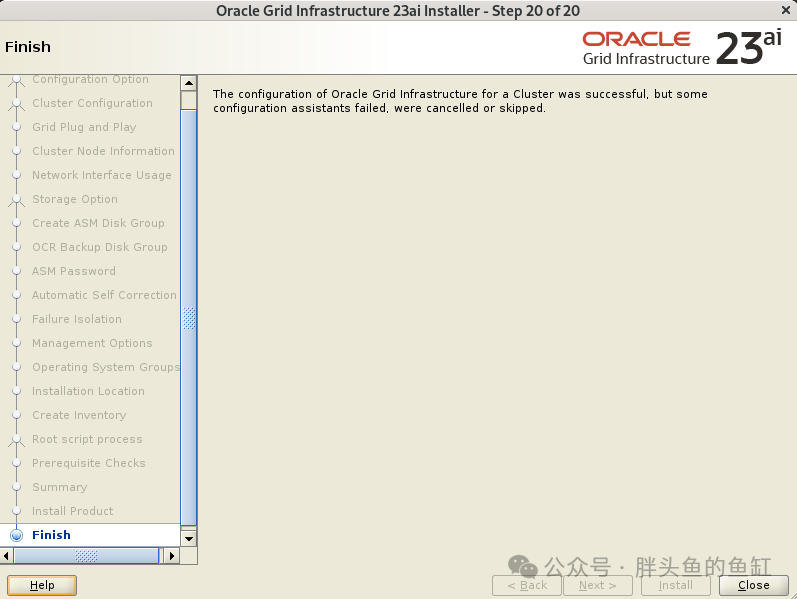Click the horizontal scroll right arrow
The image size is (797, 599).
coord(172,556)
